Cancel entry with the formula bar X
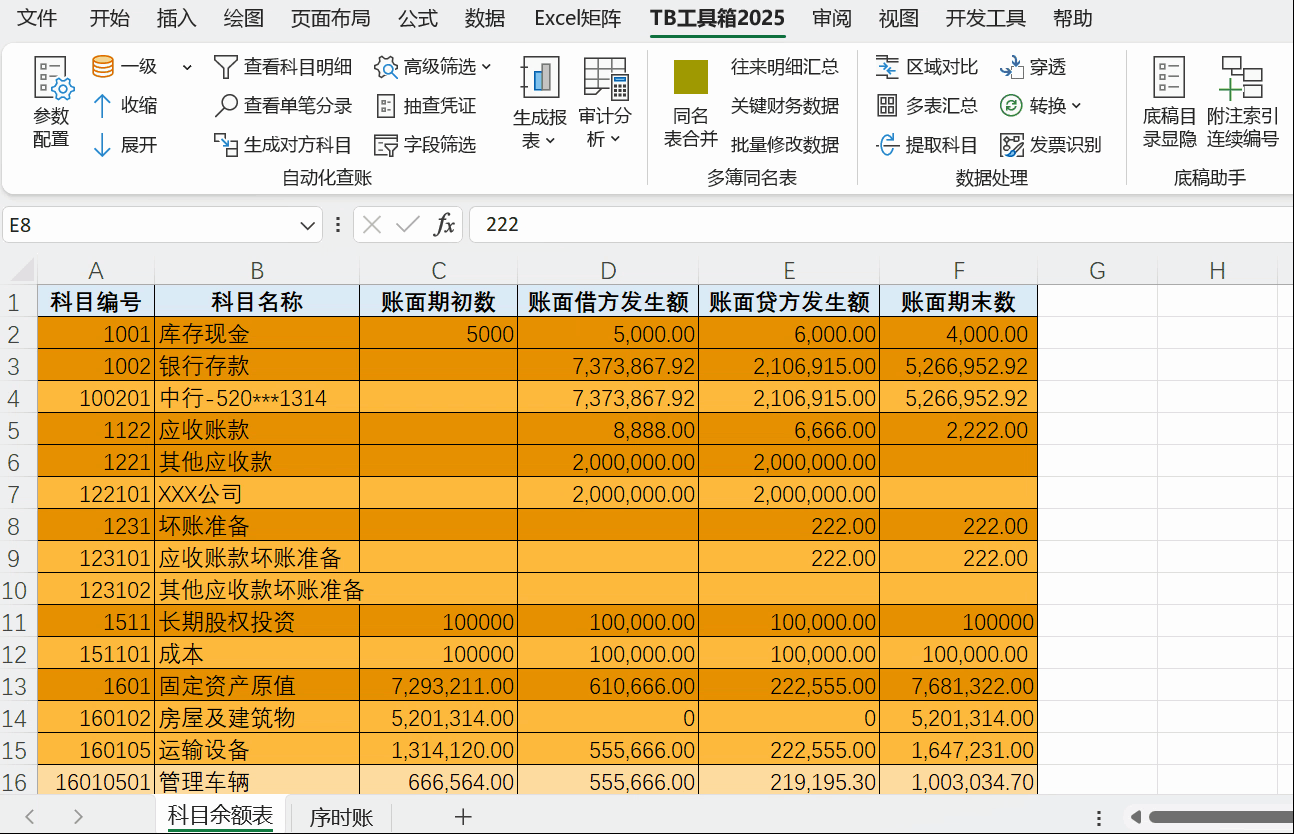 372,225
